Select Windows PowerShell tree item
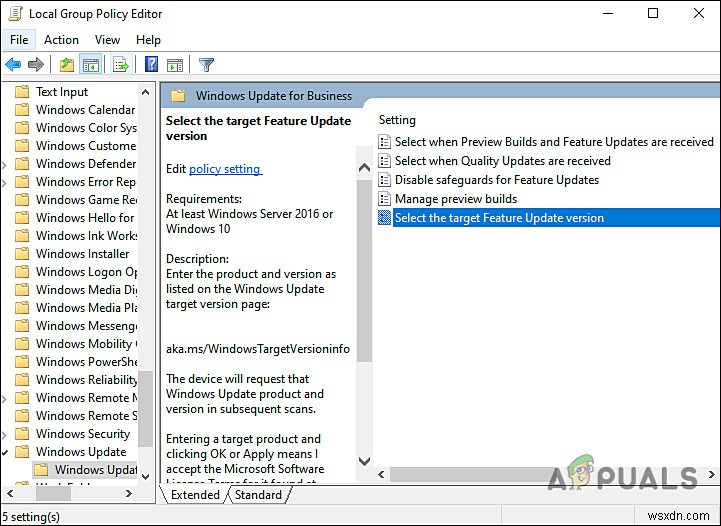 [x=86, y=361]
